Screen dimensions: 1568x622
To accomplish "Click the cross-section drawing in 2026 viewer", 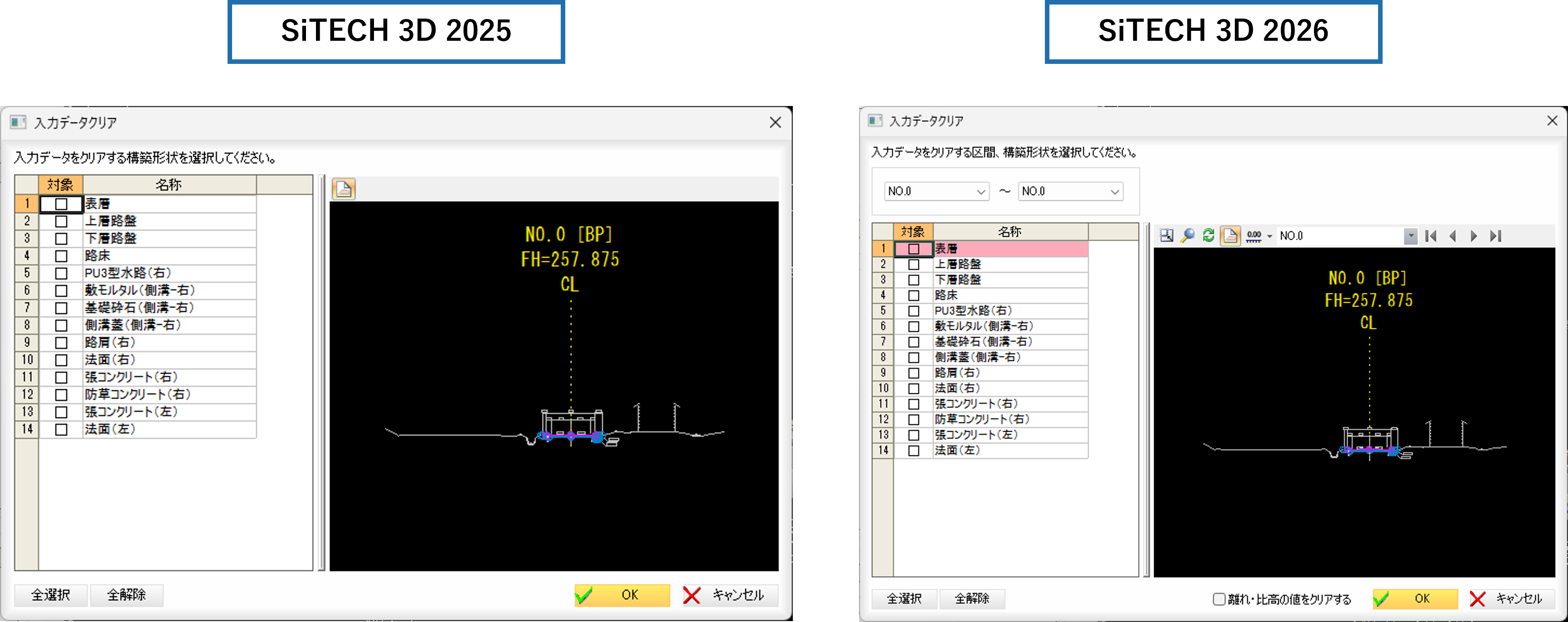I will tap(1355, 412).
